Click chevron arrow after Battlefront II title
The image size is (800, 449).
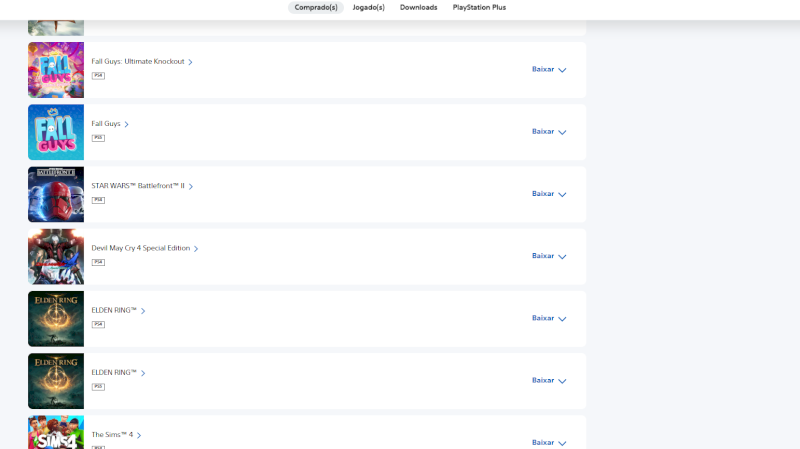[191, 186]
